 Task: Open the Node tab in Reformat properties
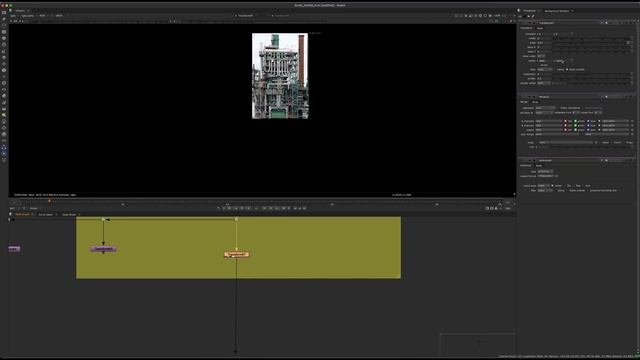click(539, 165)
